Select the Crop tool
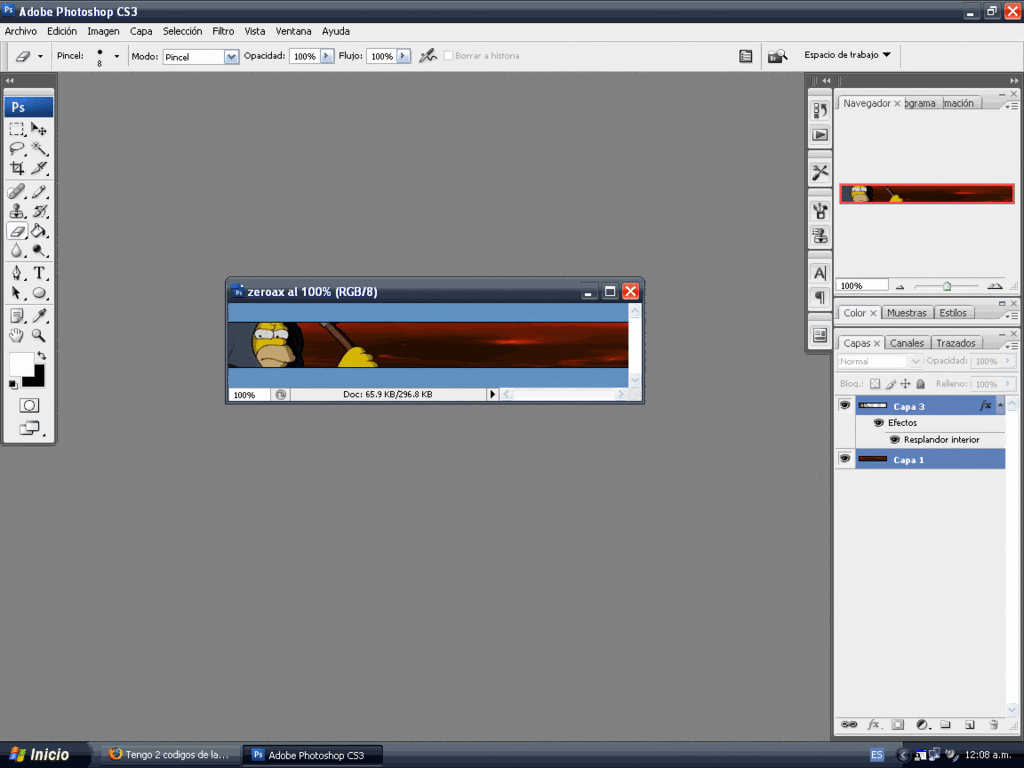Viewport: 1024px width, 768px height. tap(17, 168)
